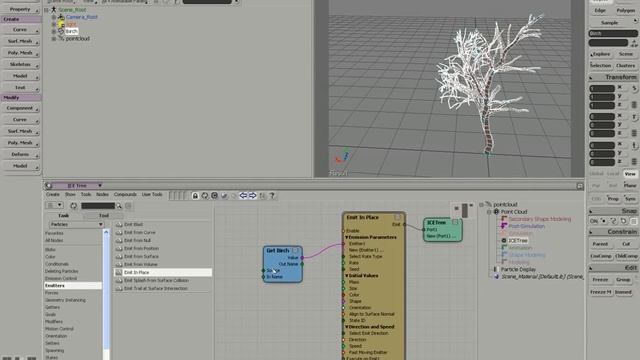Screen dimensions: 640x360
Task: Open the Show menu in ICE Tree
Action: click(x=70, y=195)
